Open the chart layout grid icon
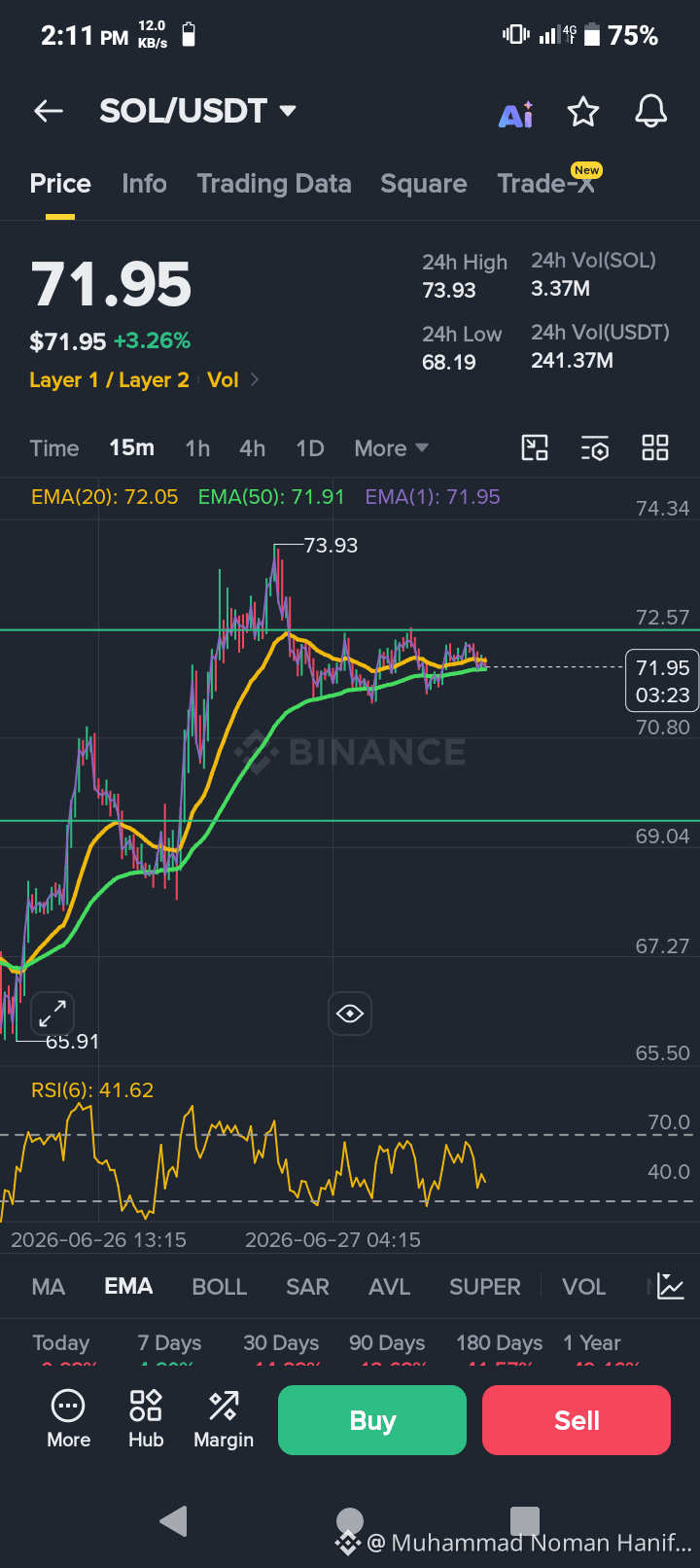Viewport: 700px width, 1568px height. pyautogui.click(x=655, y=447)
